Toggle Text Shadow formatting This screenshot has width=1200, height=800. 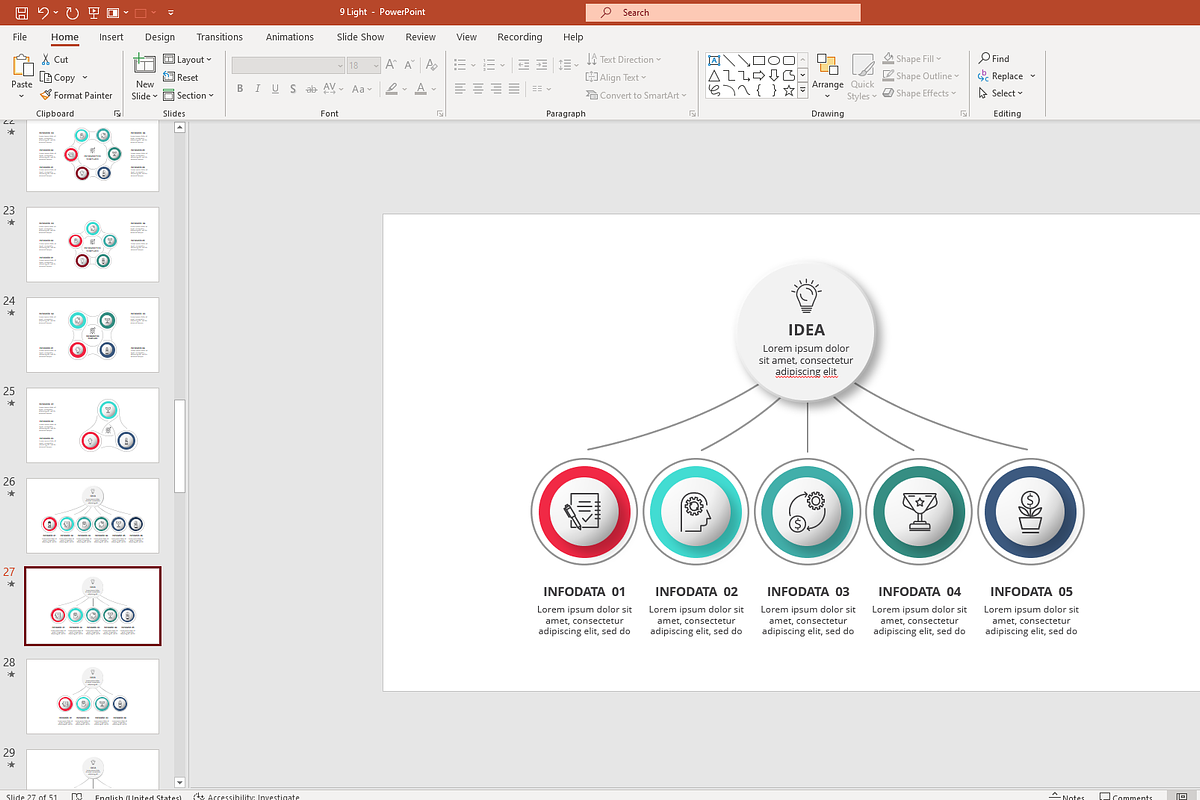(294, 89)
